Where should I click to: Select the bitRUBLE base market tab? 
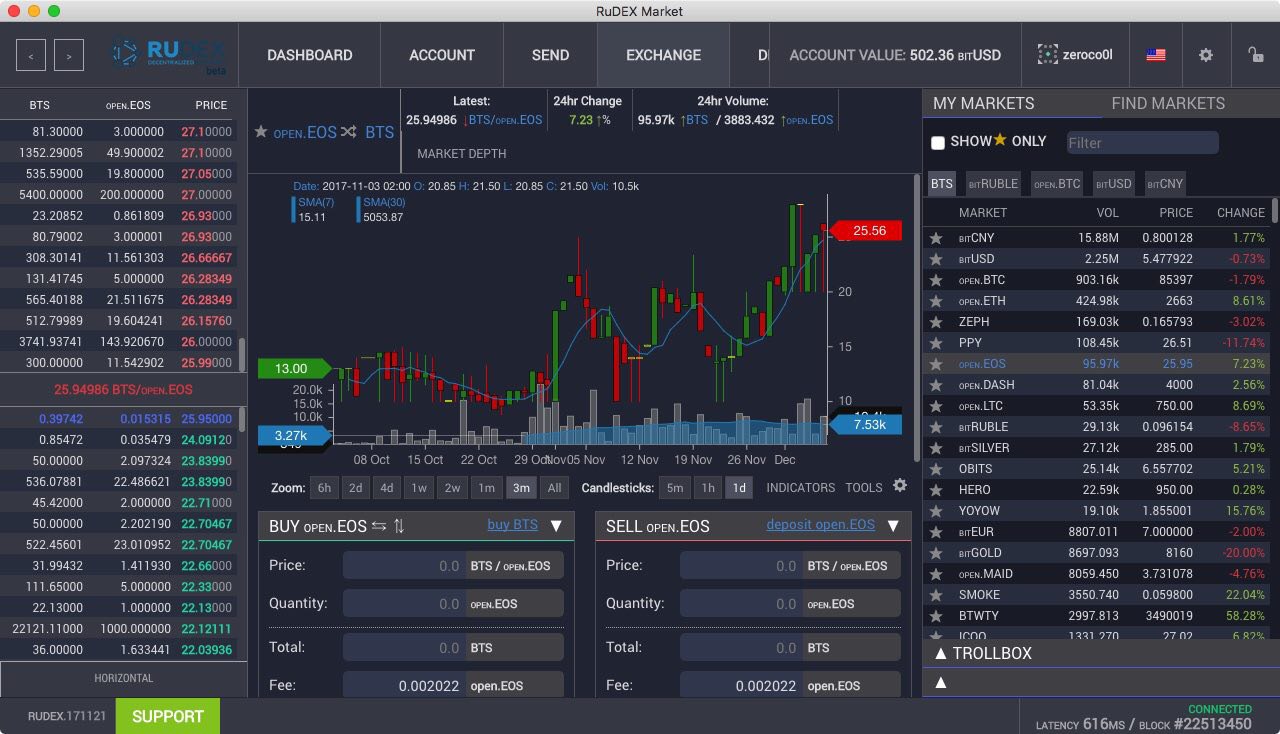coord(992,183)
